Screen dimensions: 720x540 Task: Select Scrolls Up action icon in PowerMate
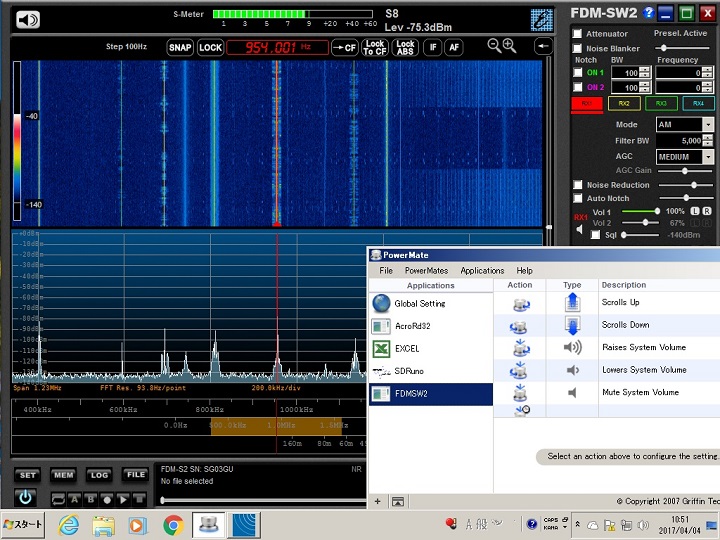[521, 304]
